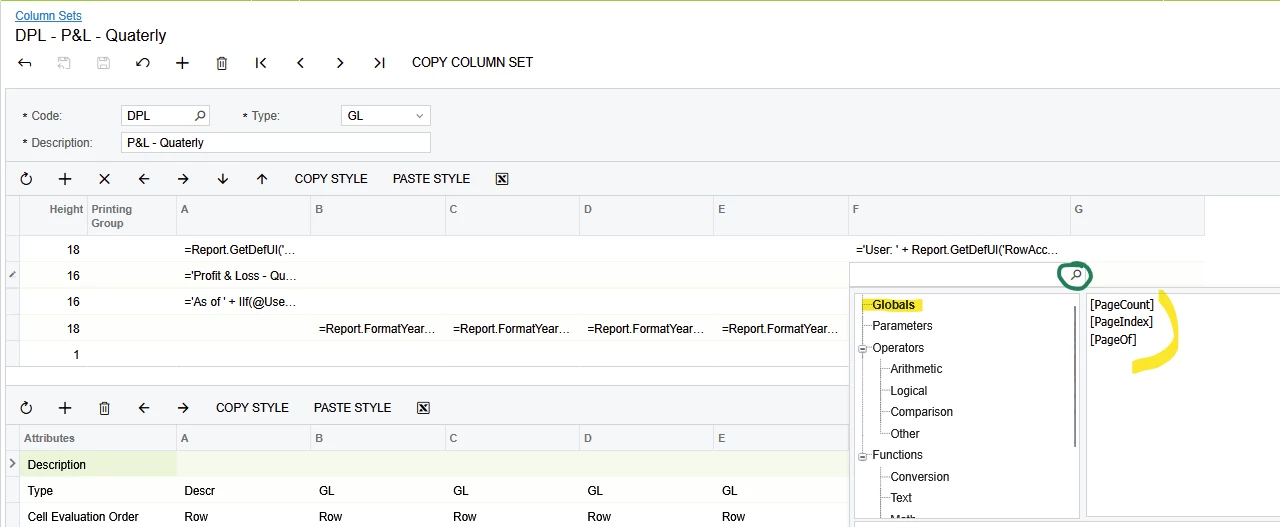Shift column right in header grid toolbar
The width and height of the screenshot is (1280, 527).
pyautogui.click(x=183, y=179)
